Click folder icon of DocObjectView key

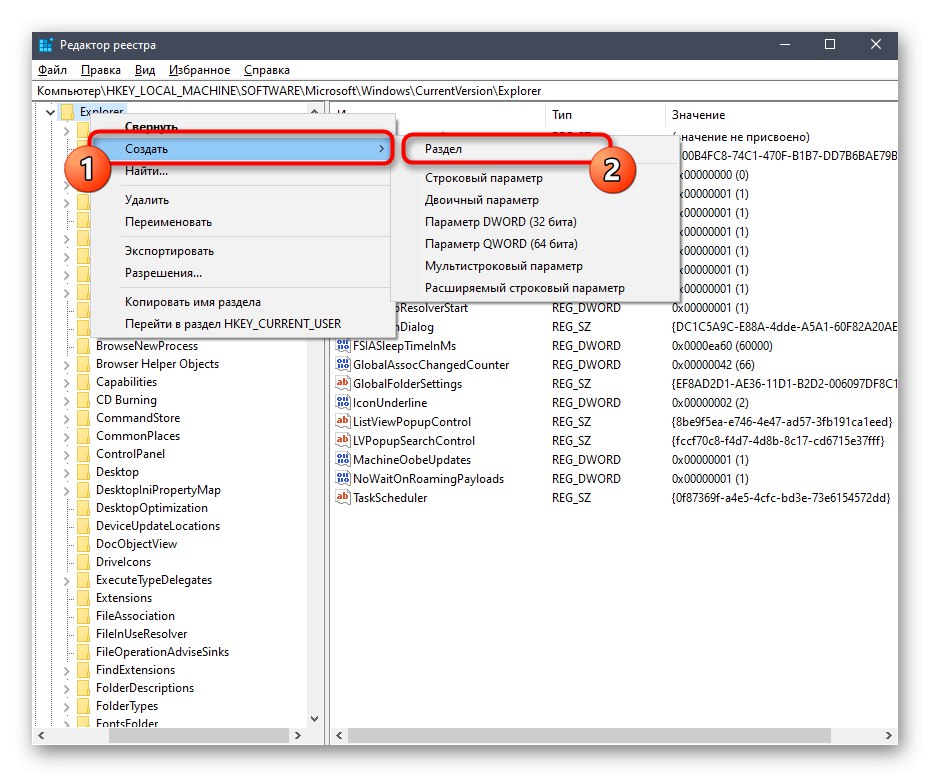(84, 544)
